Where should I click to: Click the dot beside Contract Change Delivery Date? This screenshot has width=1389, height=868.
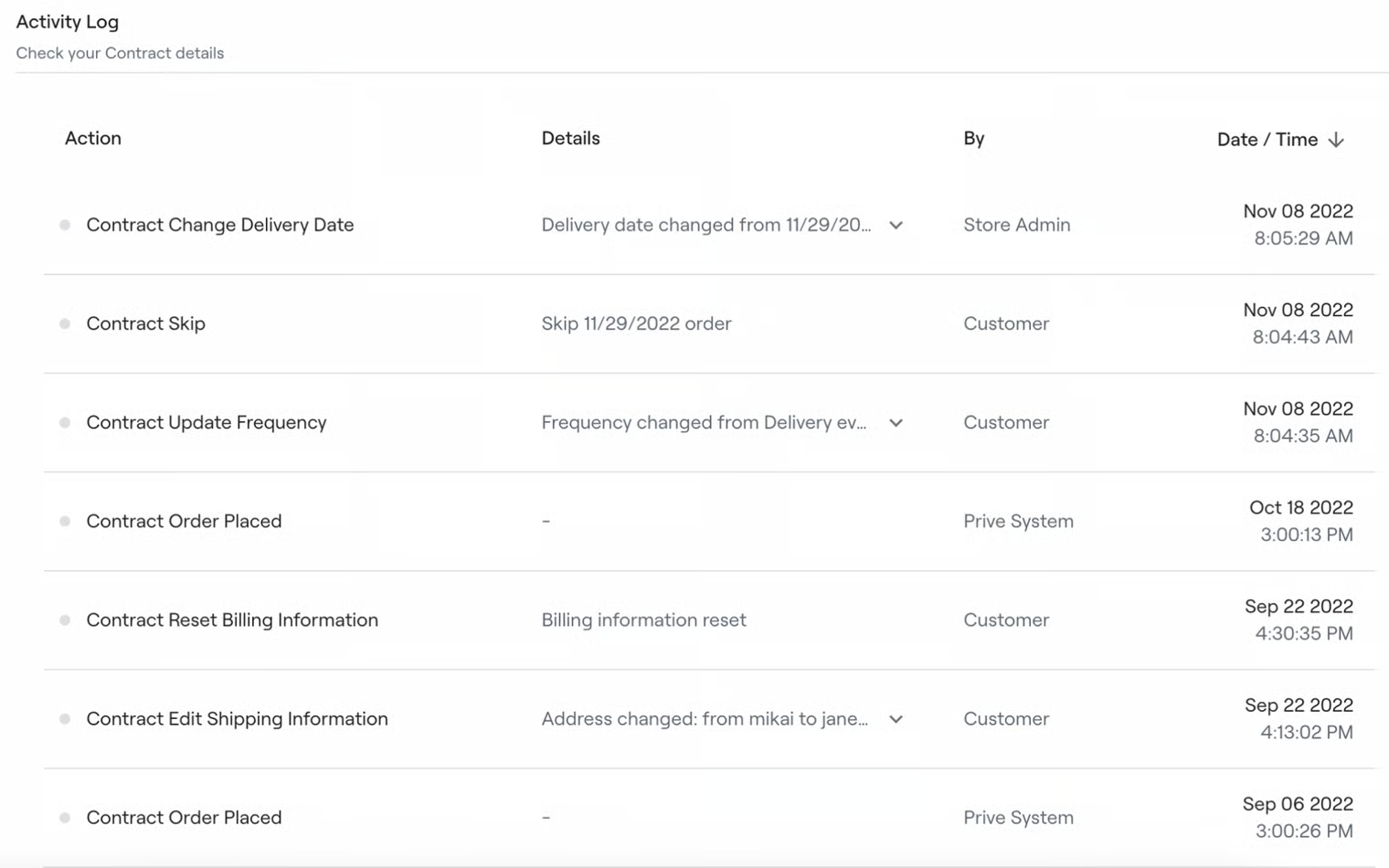tap(65, 225)
